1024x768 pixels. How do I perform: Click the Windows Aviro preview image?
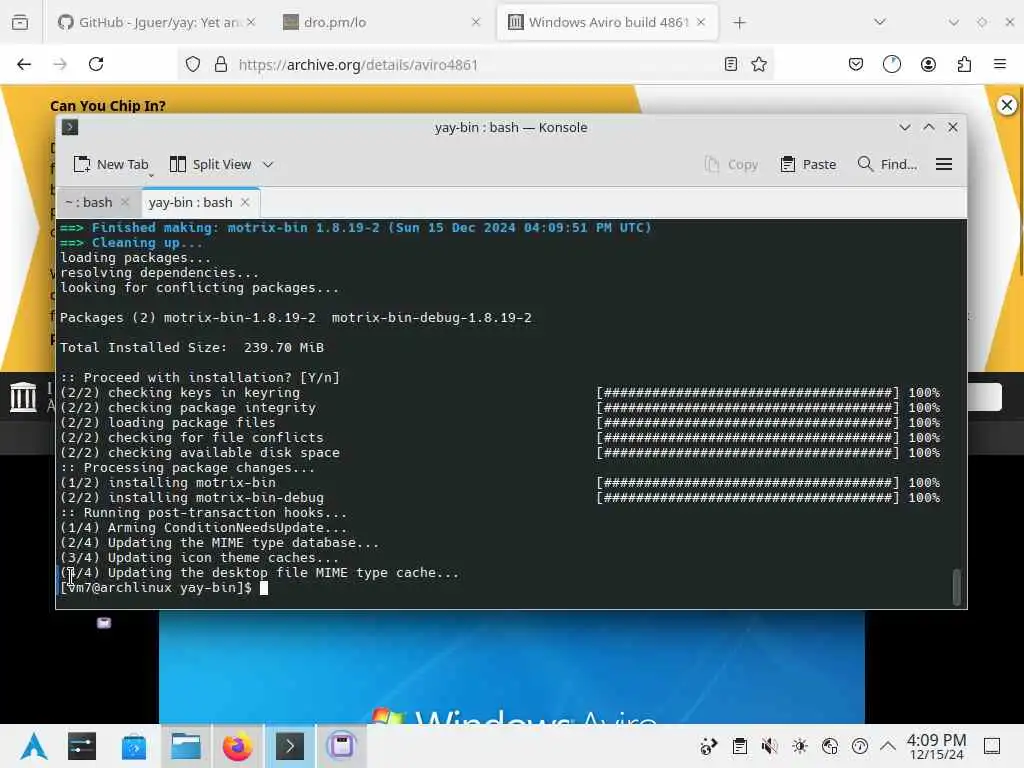pyautogui.click(x=512, y=667)
